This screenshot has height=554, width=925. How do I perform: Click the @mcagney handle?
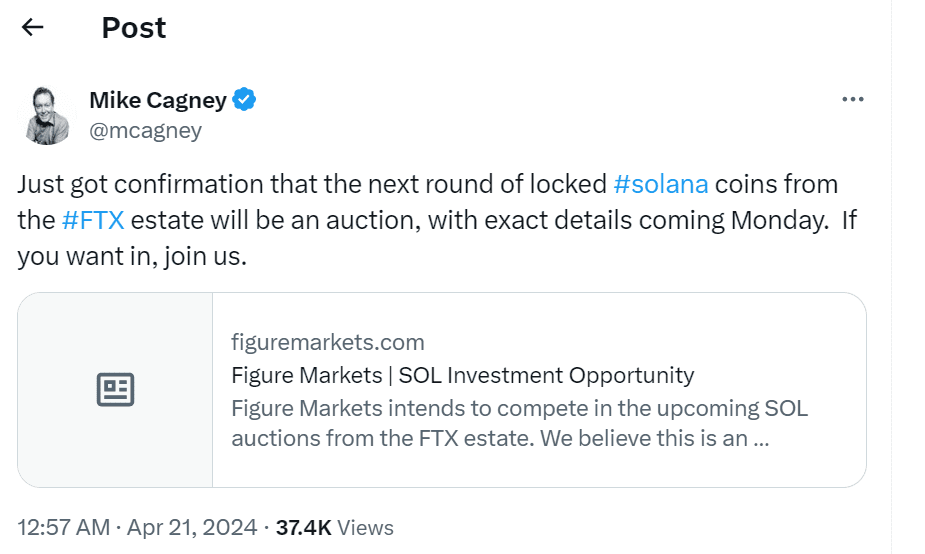146,130
